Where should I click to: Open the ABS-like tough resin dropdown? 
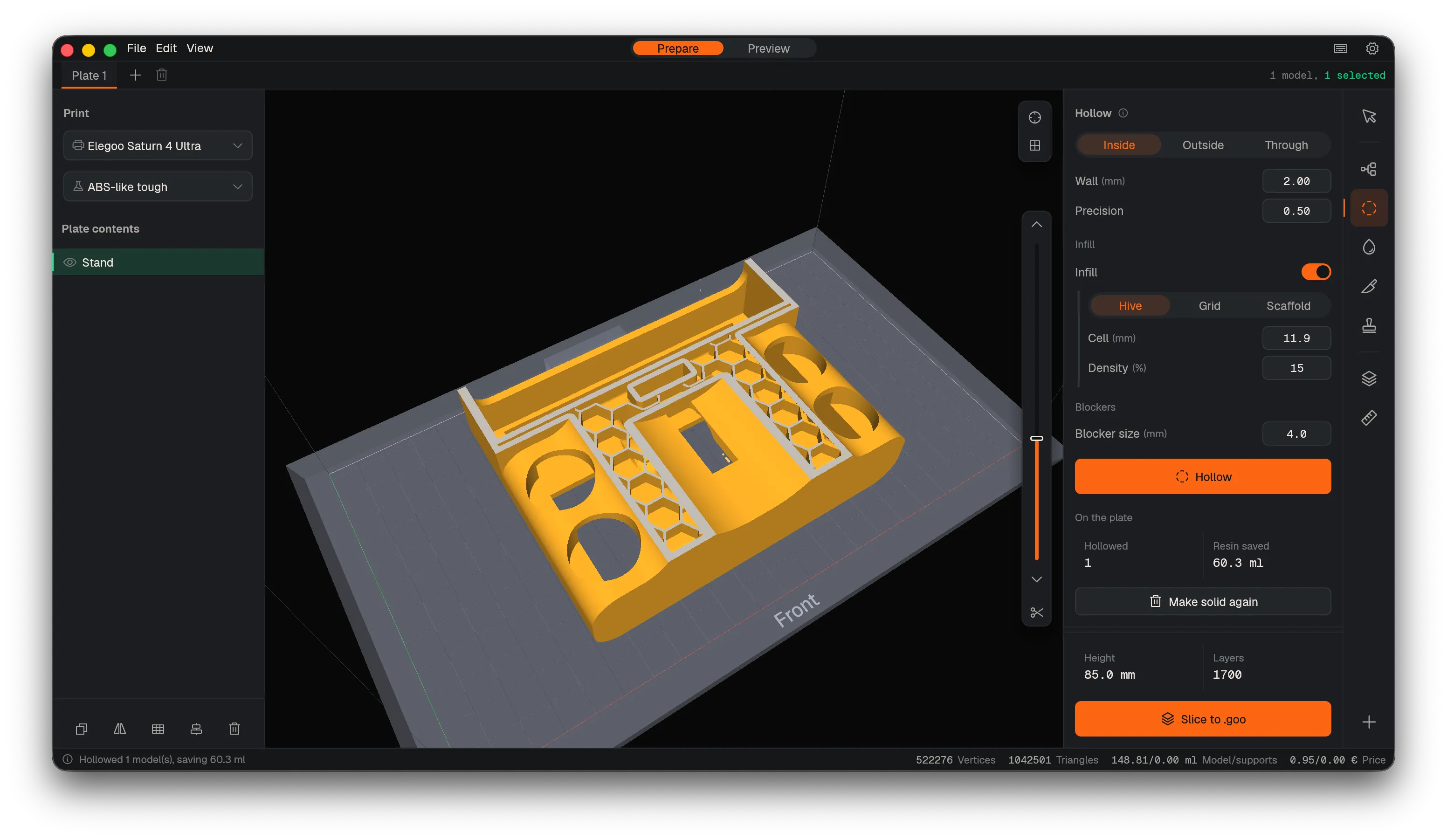[x=157, y=186]
